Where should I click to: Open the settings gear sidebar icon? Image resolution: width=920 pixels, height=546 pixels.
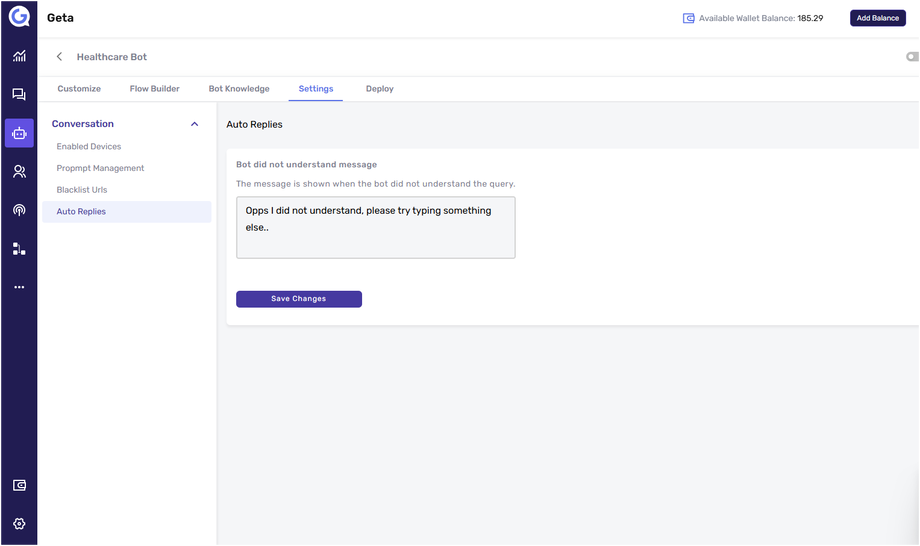(x=19, y=524)
